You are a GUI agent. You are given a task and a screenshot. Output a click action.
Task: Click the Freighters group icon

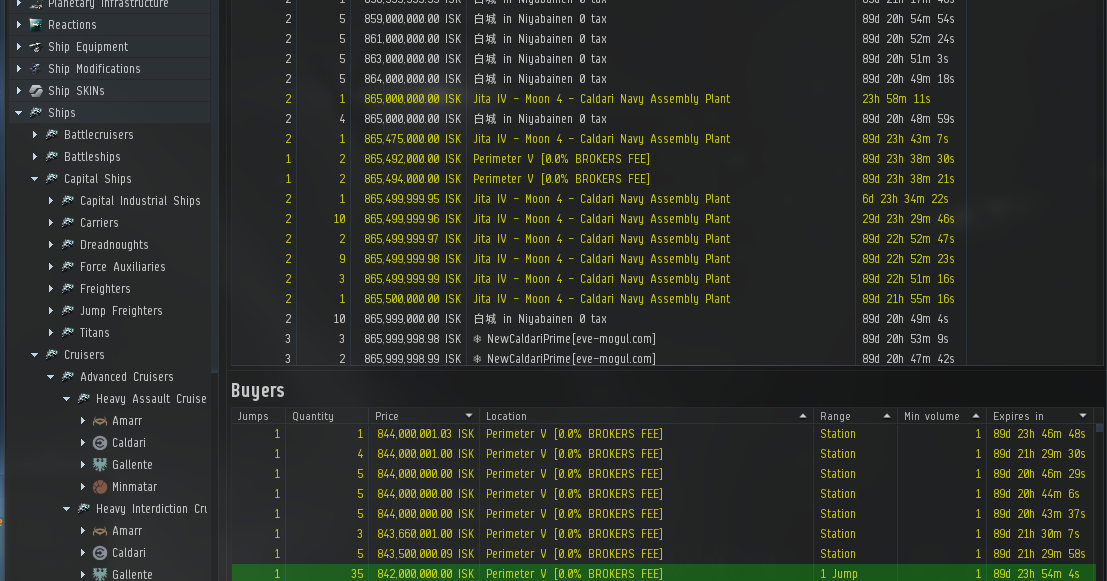point(68,288)
